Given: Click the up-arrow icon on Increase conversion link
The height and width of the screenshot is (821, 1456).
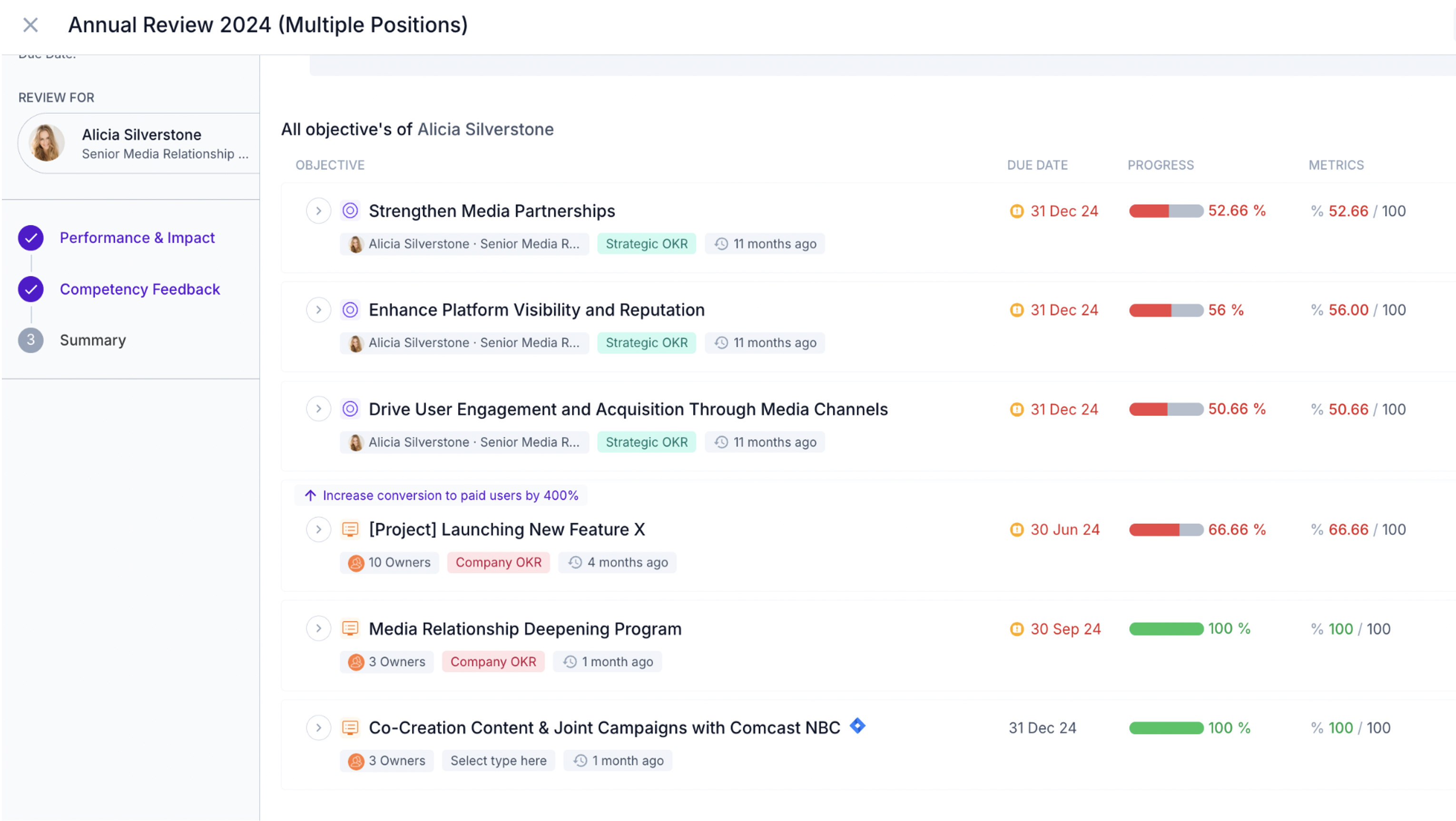Looking at the screenshot, I should click(310, 496).
